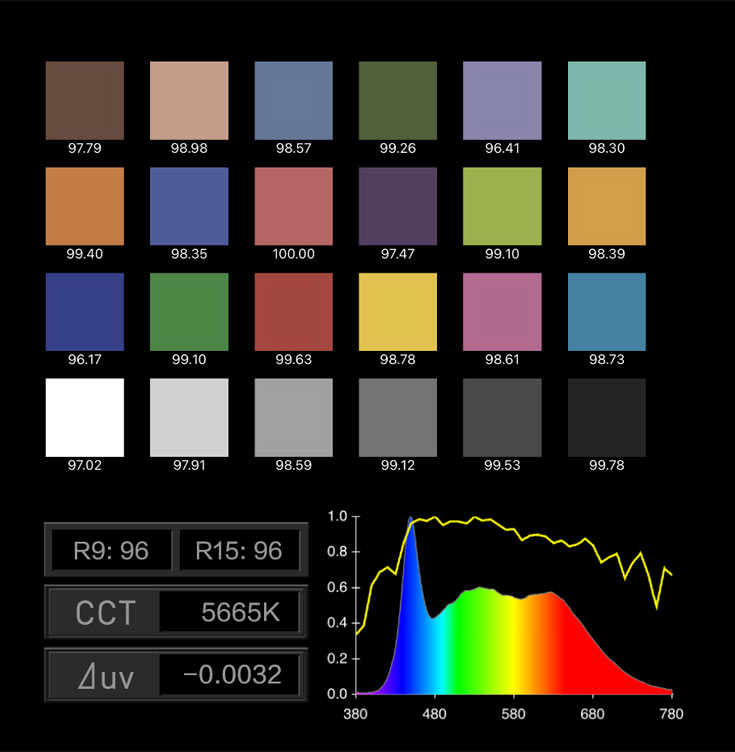Screen dimensions: 735x752
Task: Click the R15: 96 readout box
Action: (238, 550)
